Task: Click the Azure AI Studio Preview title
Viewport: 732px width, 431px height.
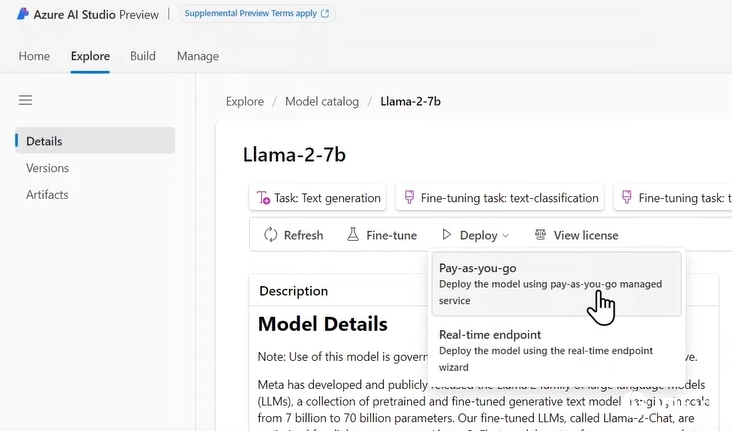Action: click(x=96, y=14)
